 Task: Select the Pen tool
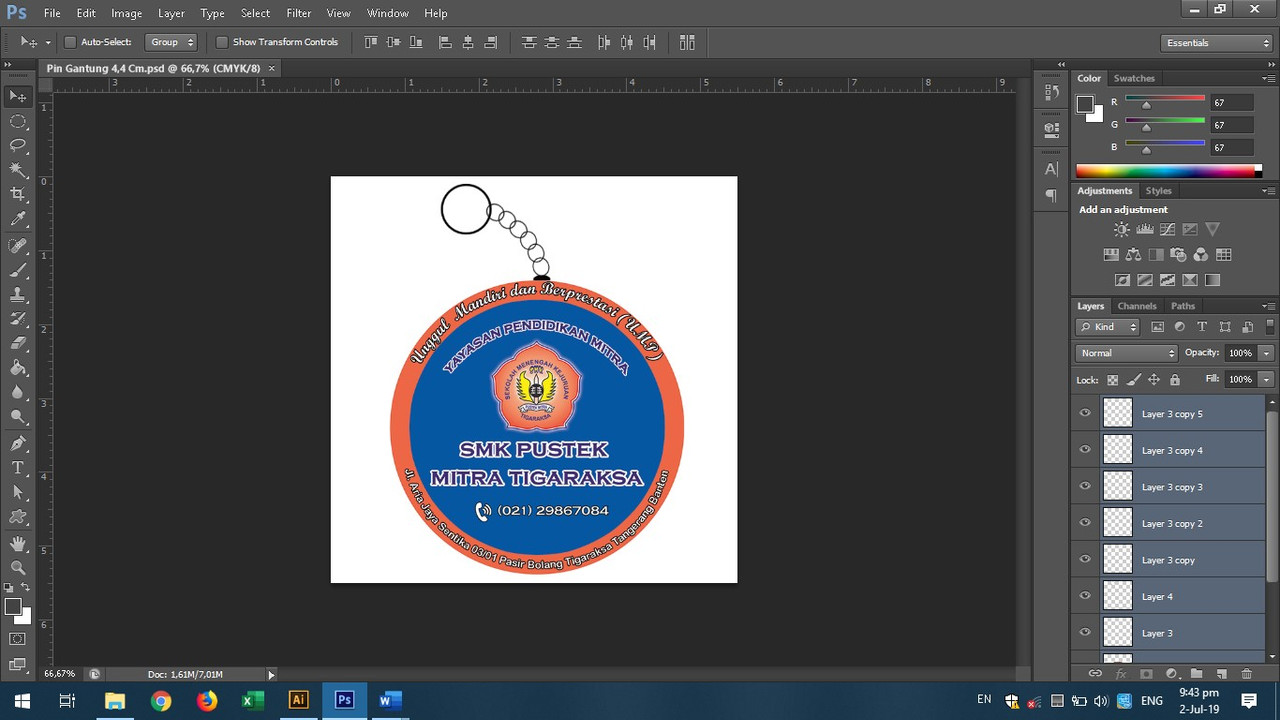18,444
